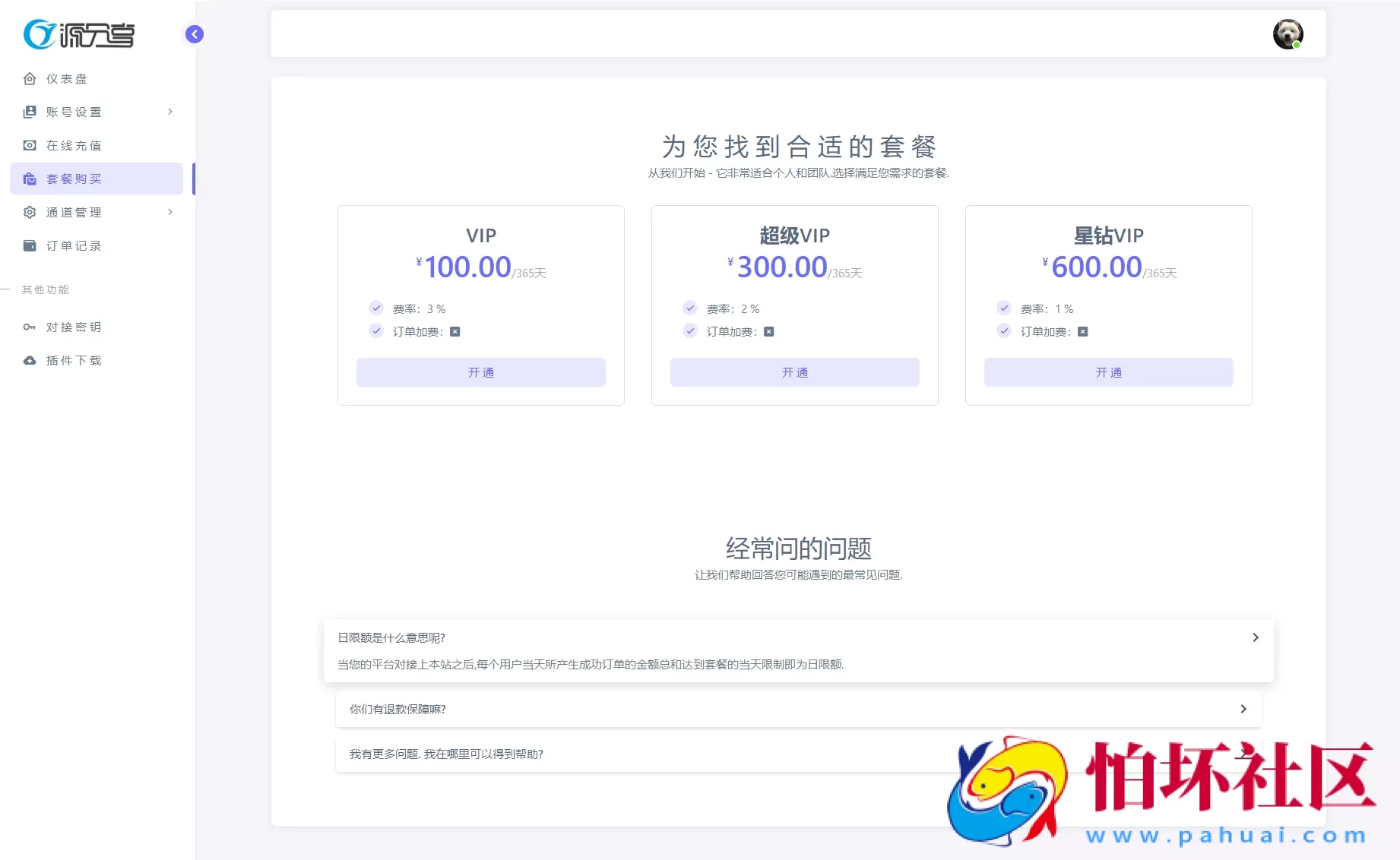Toggle the 费率 checkbox in the VIP card

pyautogui.click(x=376, y=308)
